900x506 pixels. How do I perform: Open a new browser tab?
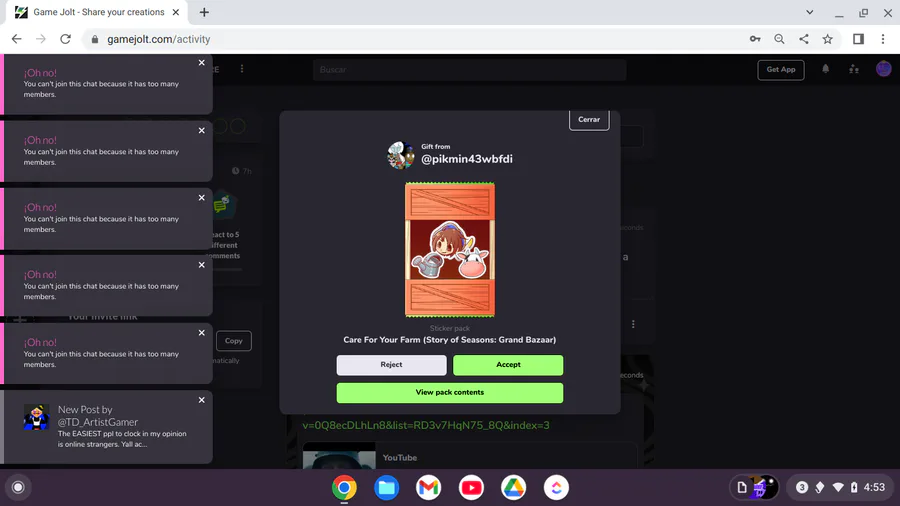click(204, 12)
